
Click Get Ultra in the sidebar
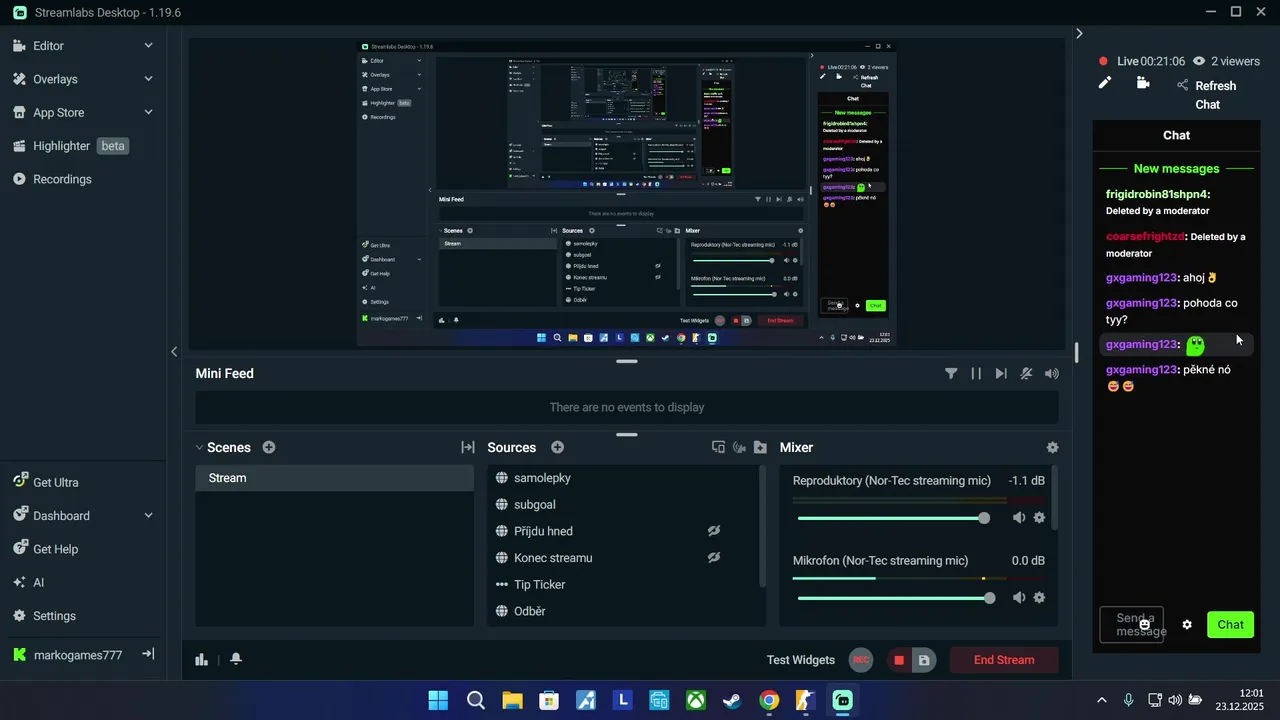(x=55, y=482)
